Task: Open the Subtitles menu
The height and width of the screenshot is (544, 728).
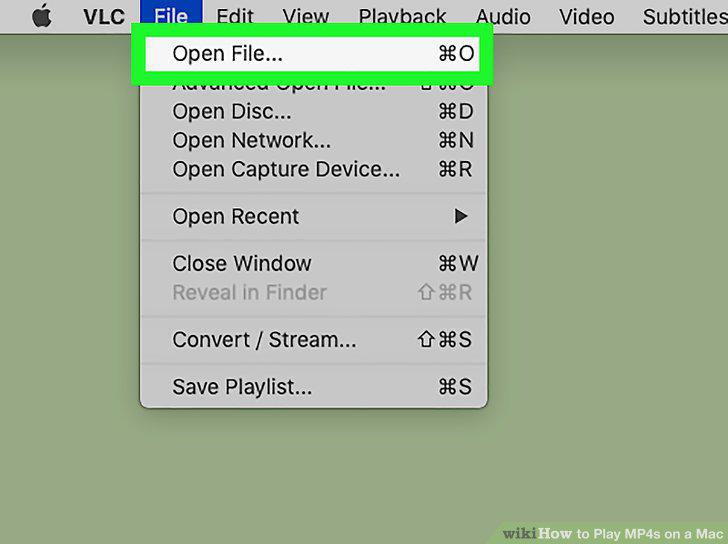Action: [685, 17]
